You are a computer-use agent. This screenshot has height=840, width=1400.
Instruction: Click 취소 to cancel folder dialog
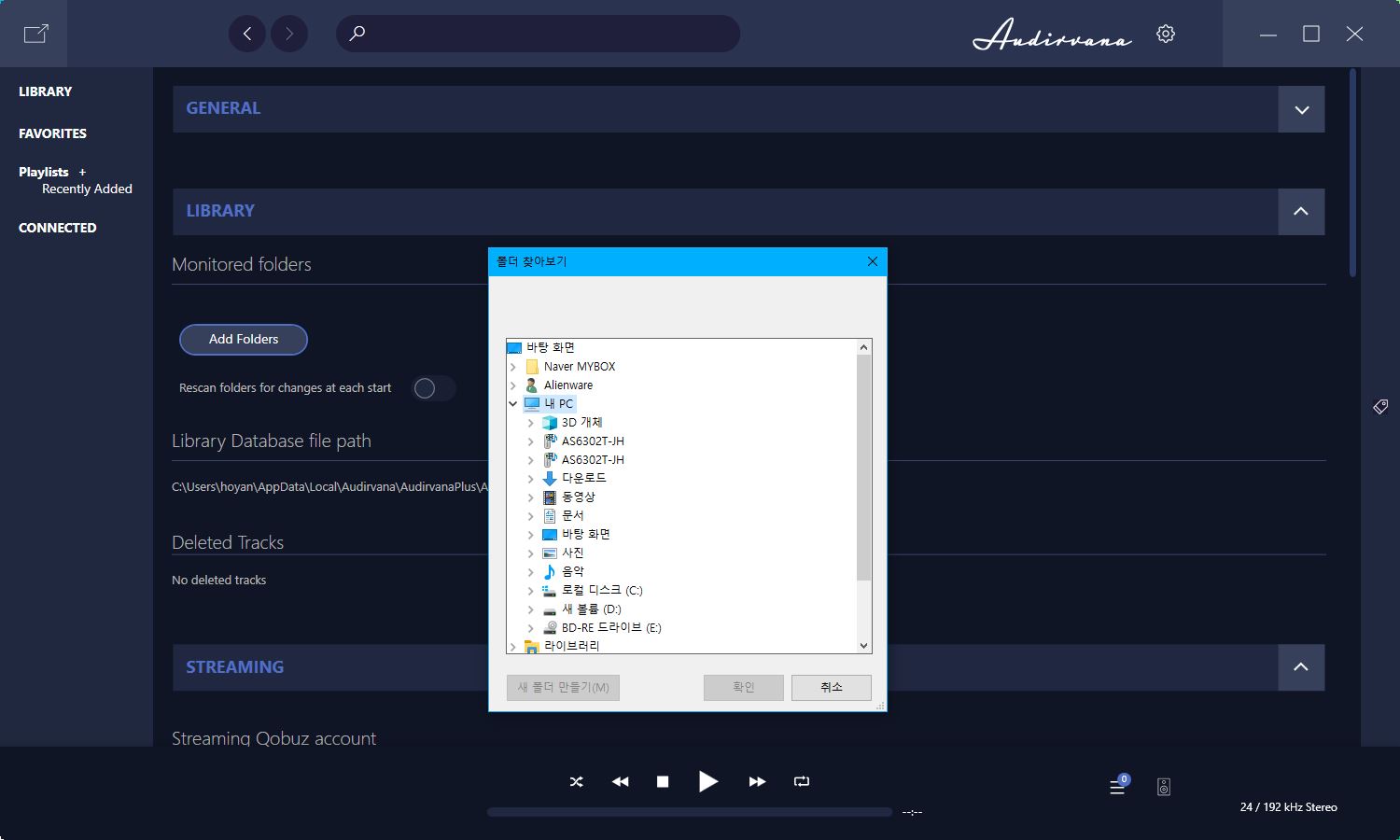click(832, 687)
